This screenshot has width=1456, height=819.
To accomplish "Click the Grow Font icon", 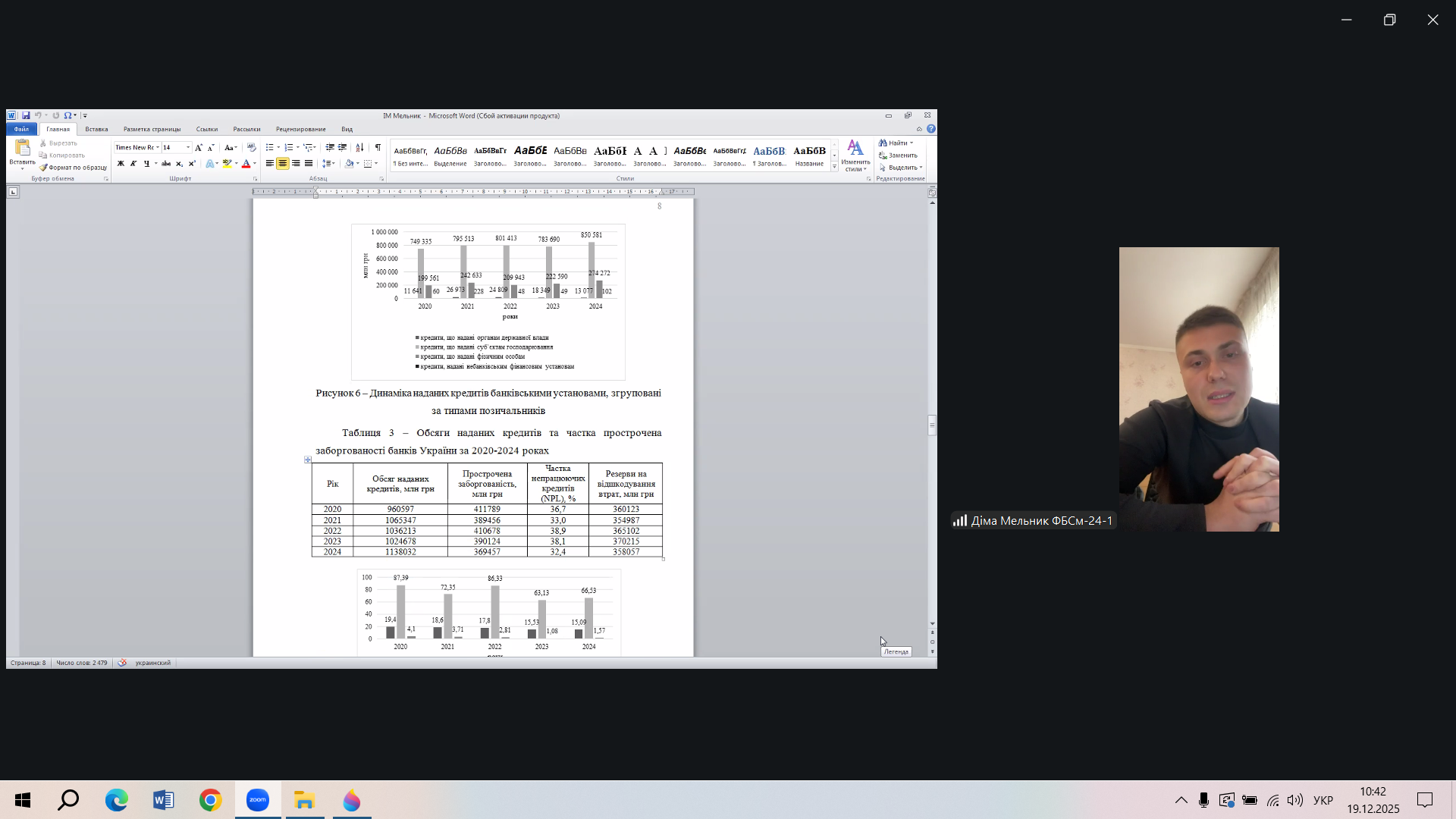I will point(199,148).
